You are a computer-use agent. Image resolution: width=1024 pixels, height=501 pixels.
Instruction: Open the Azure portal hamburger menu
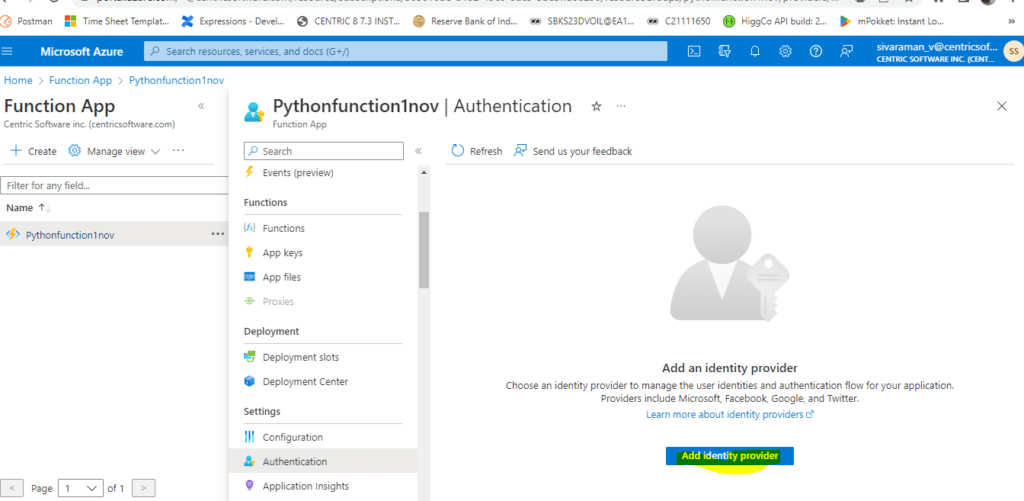click(x=7, y=52)
